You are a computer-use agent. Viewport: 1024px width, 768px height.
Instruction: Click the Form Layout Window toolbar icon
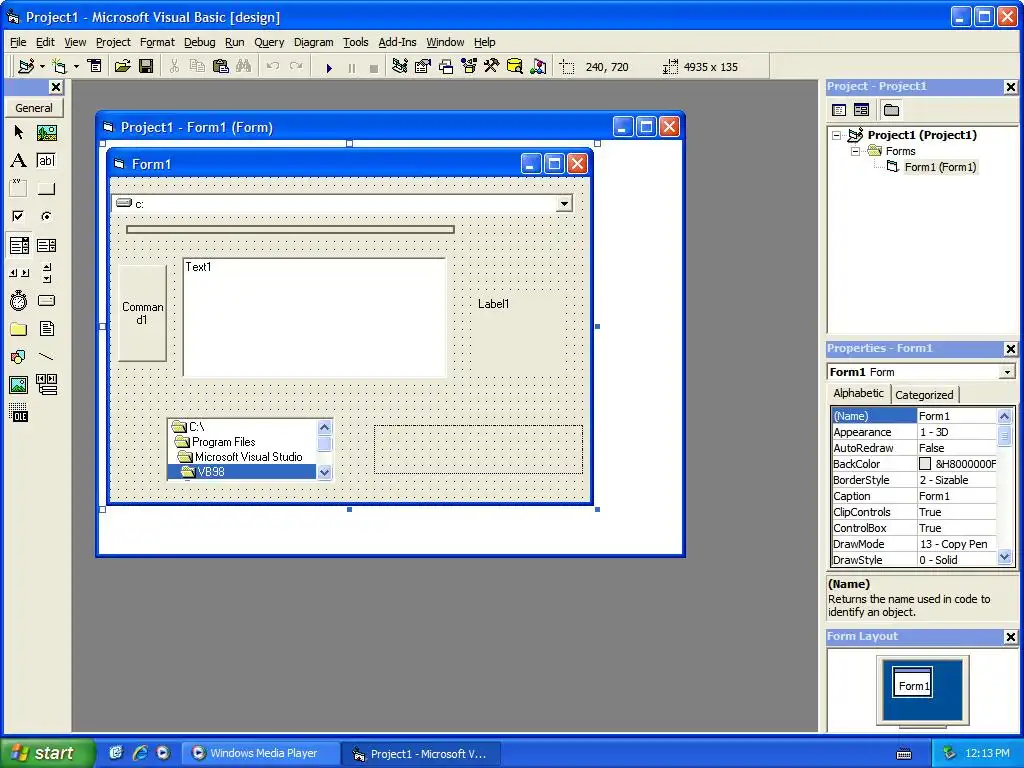click(x=446, y=66)
